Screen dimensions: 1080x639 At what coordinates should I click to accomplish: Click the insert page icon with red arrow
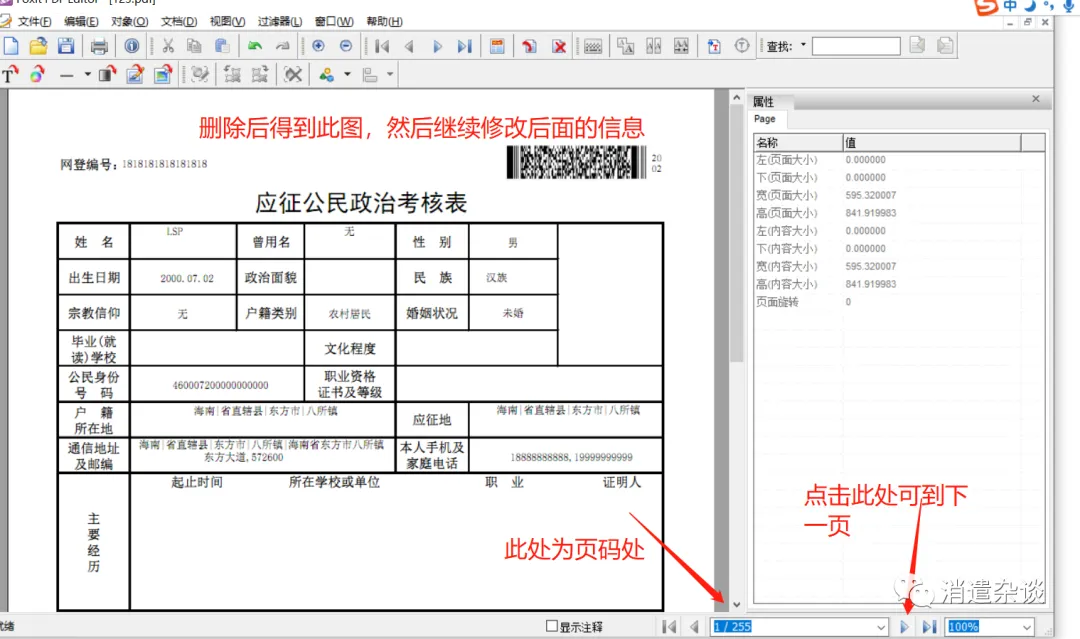[x=529, y=46]
